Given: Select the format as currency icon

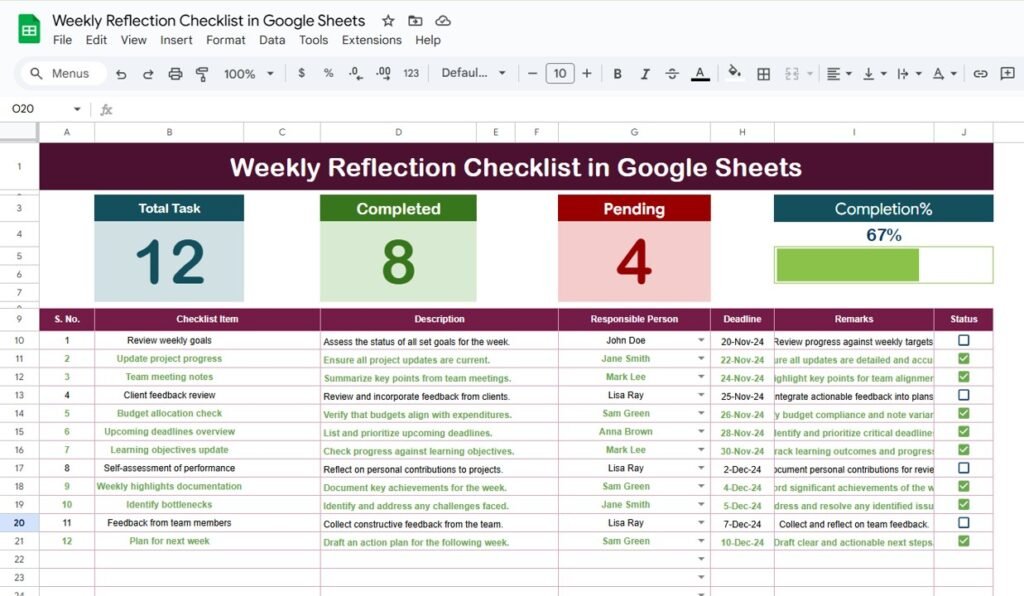Looking at the screenshot, I should pyautogui.click(x=301, y=73).
